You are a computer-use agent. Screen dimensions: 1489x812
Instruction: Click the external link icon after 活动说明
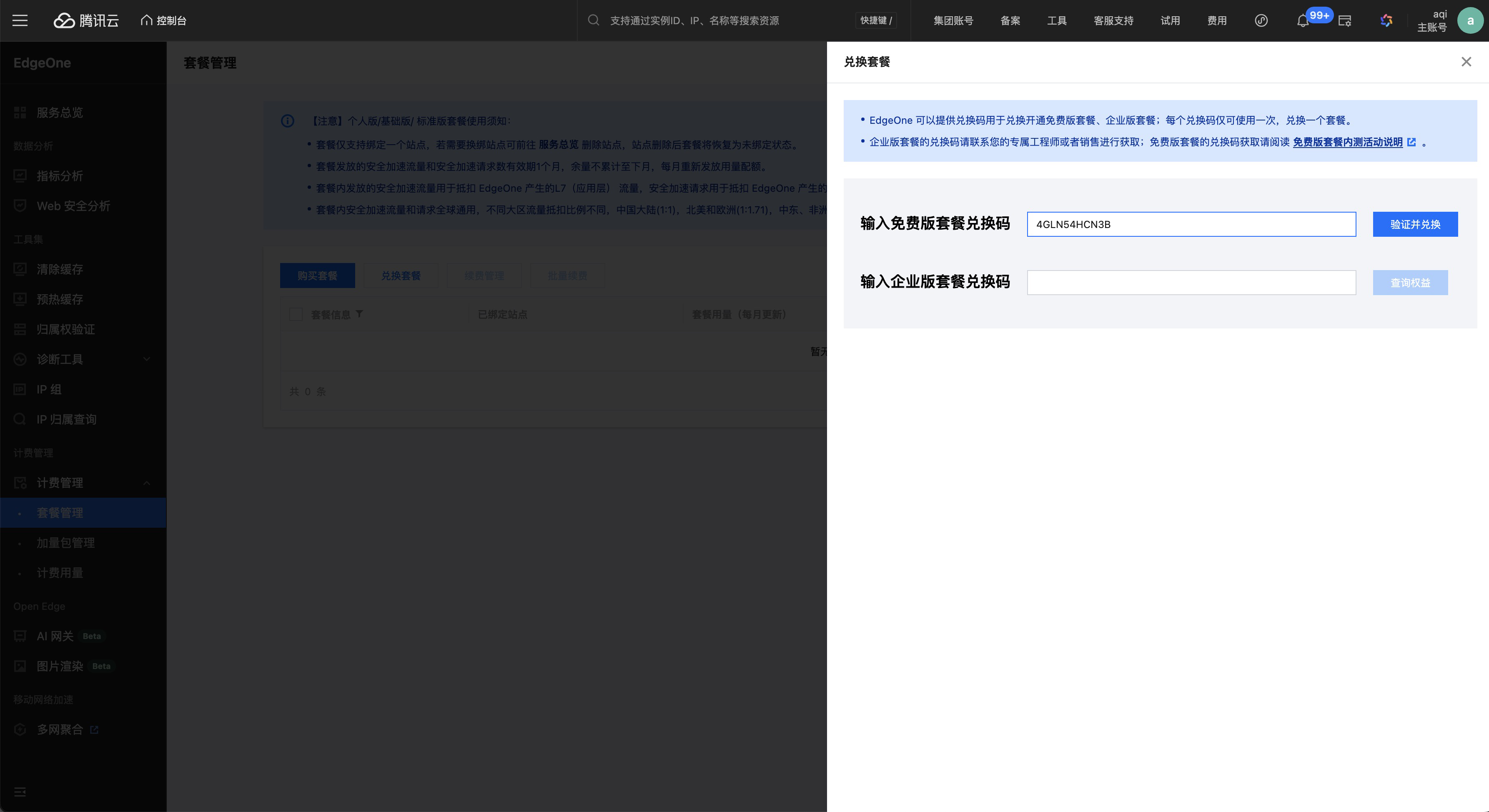(x=1411, y=142)
